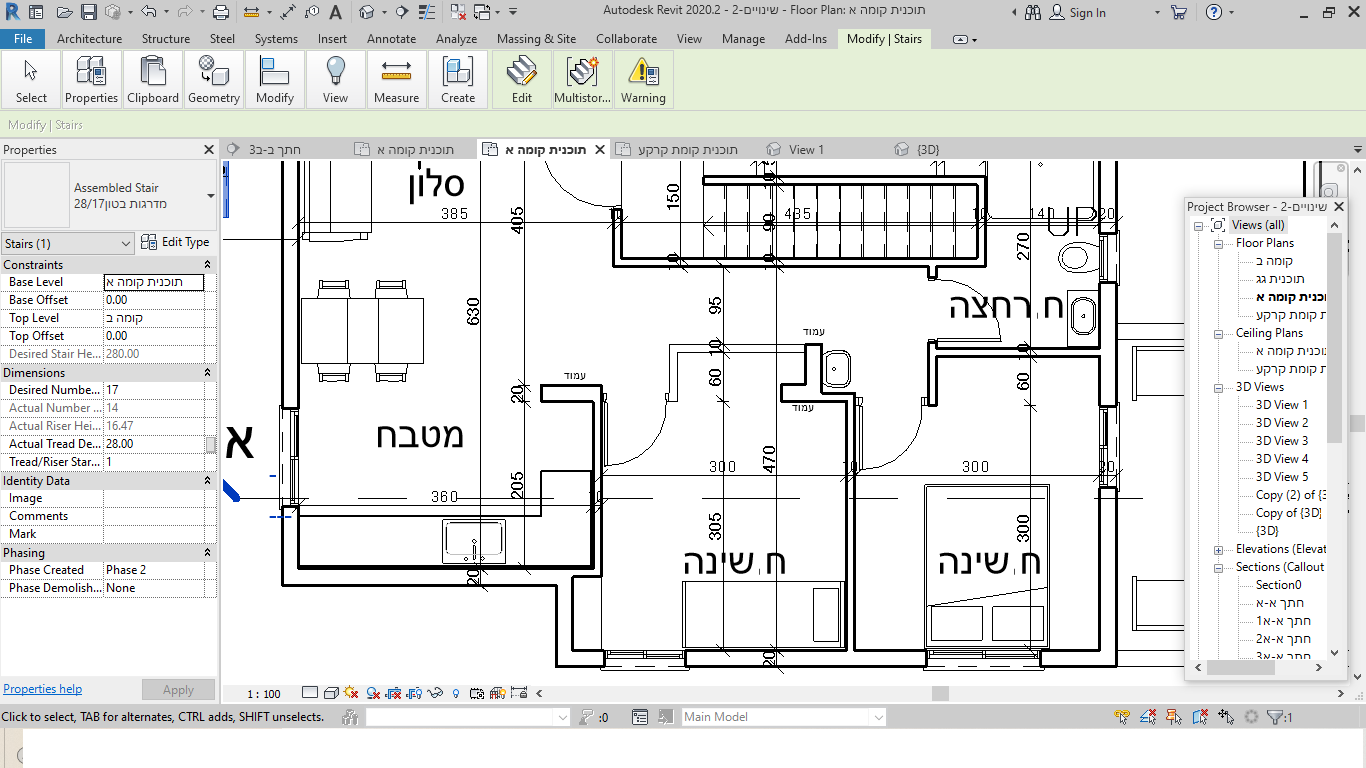Viewport: 1366px width, 768px height.
Task: Open the Clipboard ribbon panel
Action: click(x=153, y=79)
